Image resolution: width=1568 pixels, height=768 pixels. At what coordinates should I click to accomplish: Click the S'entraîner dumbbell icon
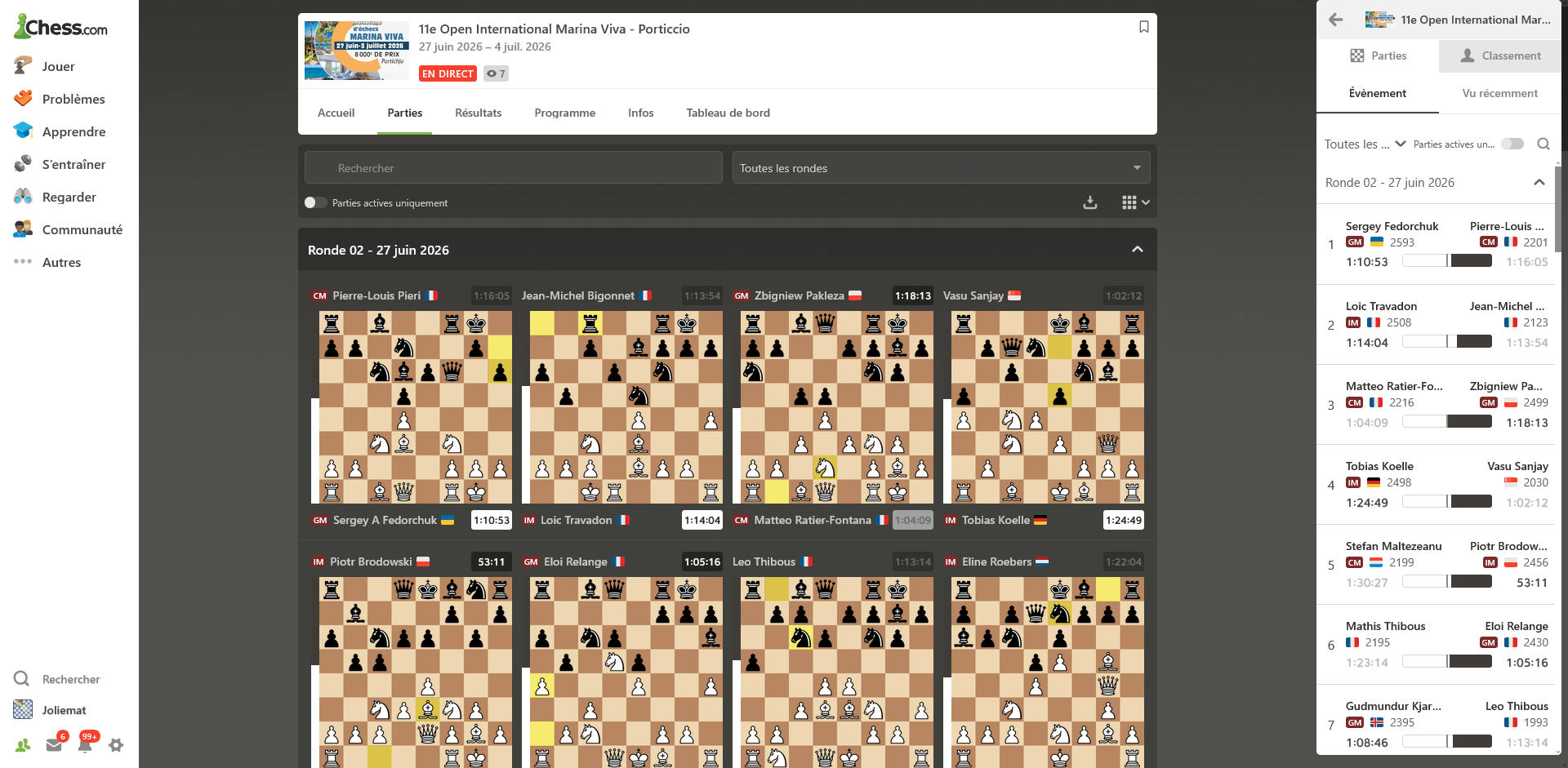23,164
